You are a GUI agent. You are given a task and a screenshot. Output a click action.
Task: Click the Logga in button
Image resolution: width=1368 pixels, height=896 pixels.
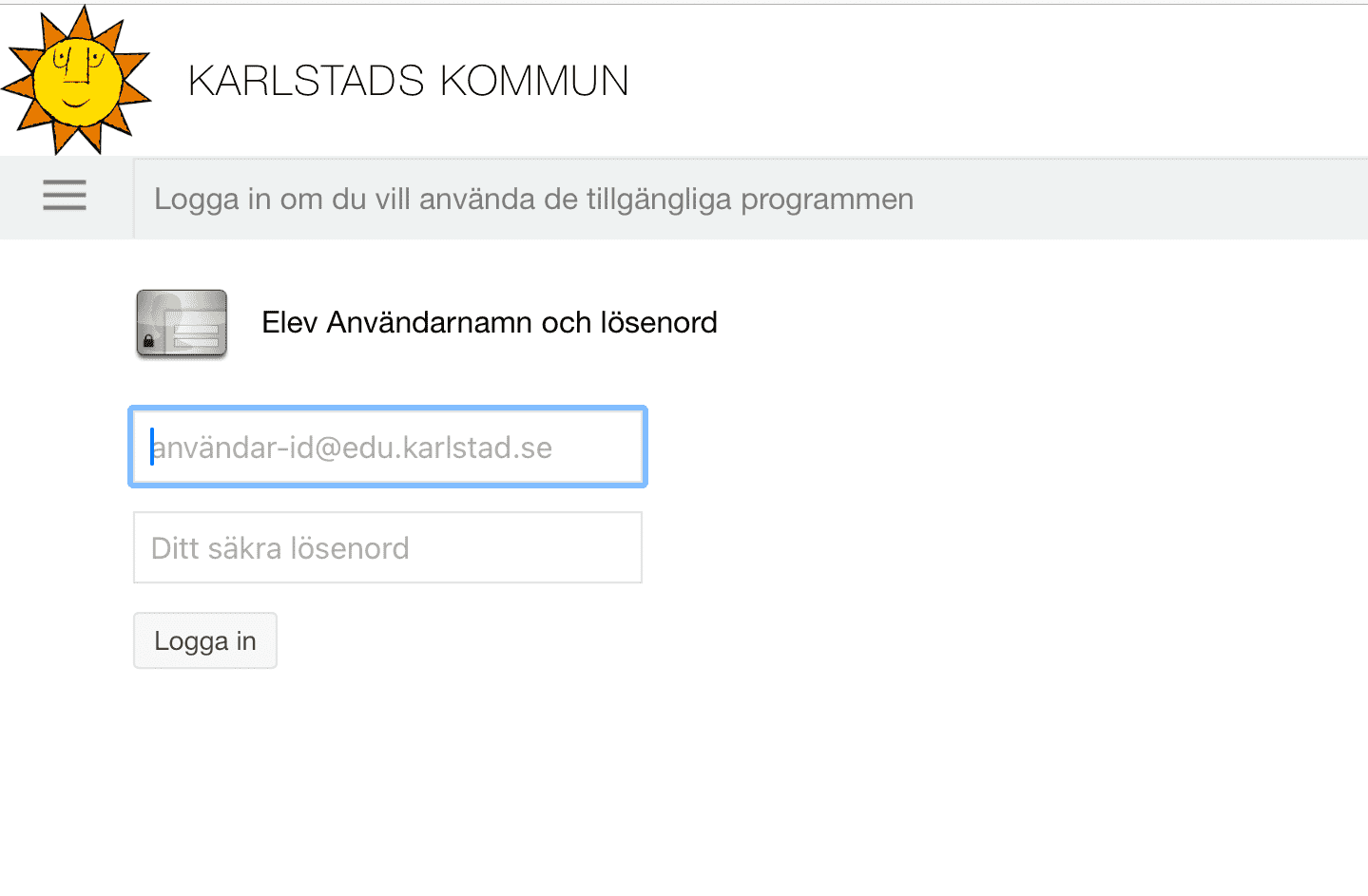[205, 640]
